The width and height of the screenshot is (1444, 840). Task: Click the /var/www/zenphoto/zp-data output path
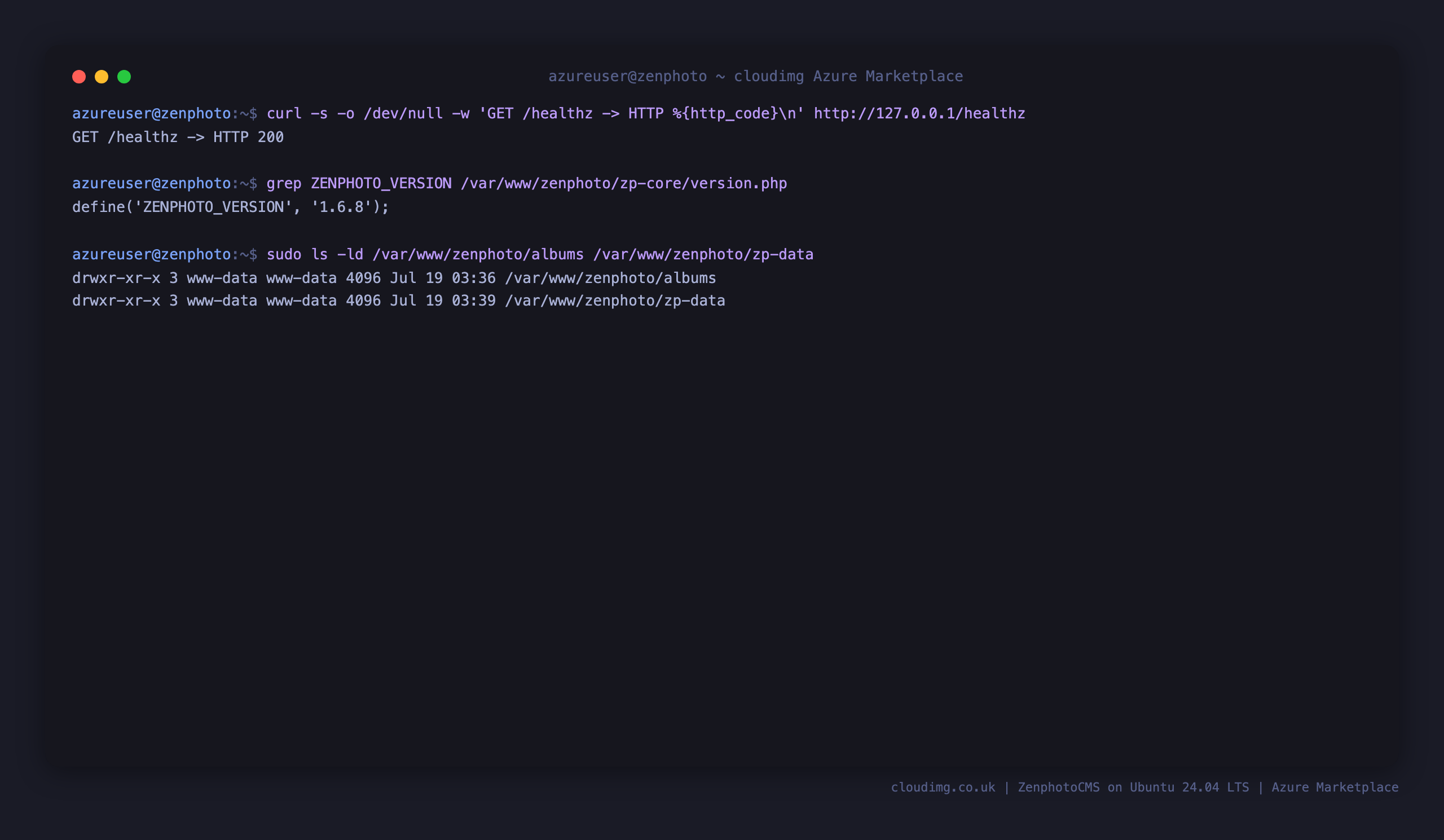(615, 301)
